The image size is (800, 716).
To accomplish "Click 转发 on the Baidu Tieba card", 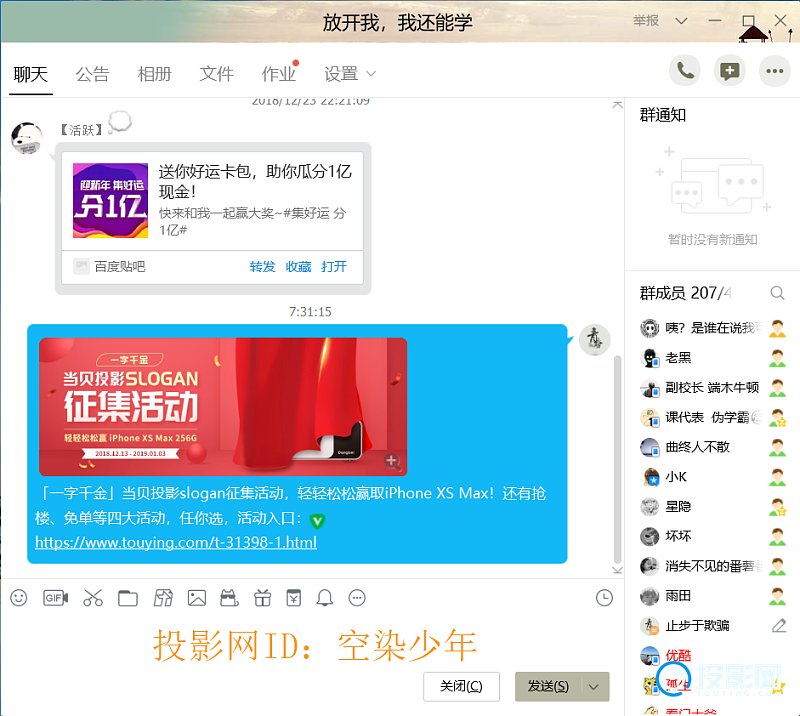I will coord(262,266).
